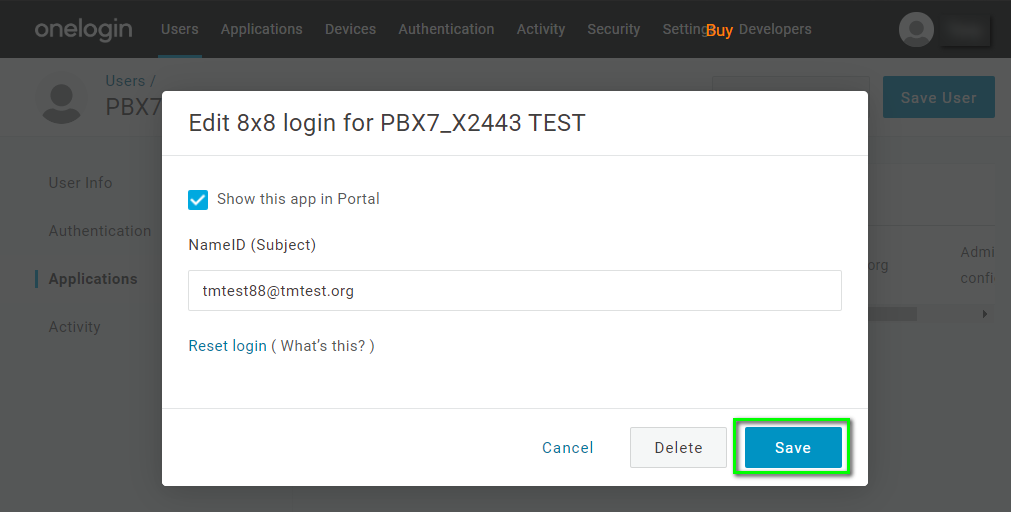The image size is (1011, 512).
Task: Open the Activity menu in top bar
Action: (541, 29)
